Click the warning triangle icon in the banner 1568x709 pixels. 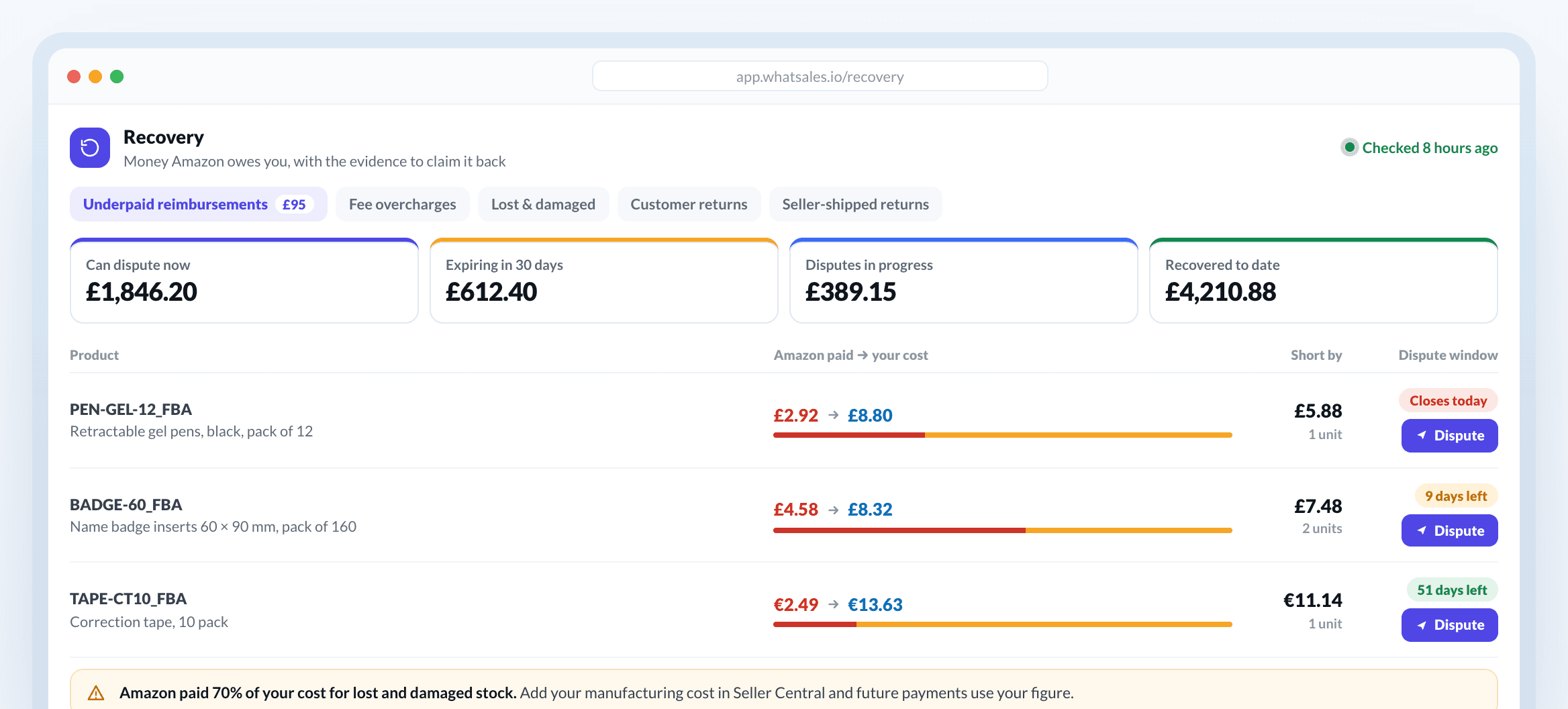tap(96, 693)
